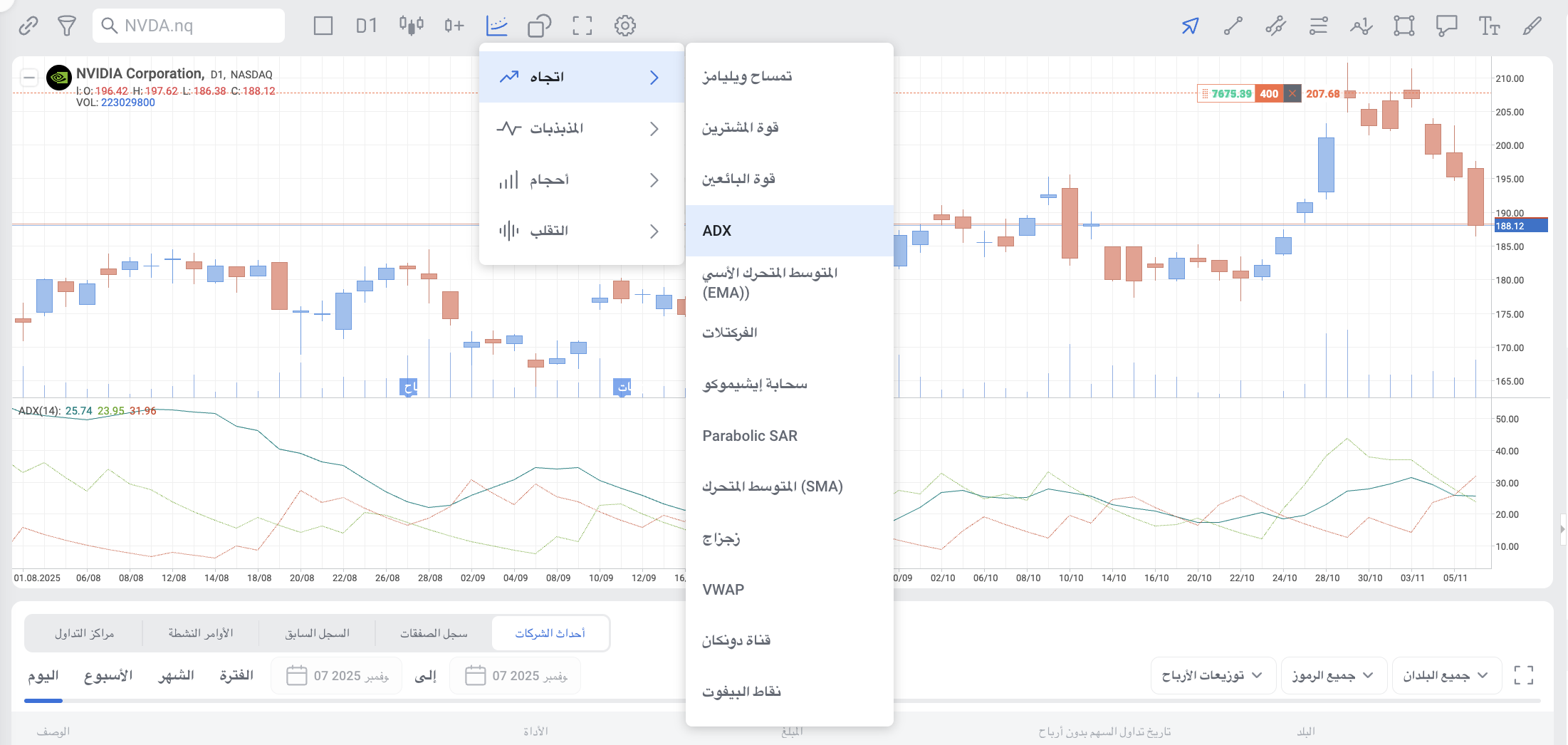This screenshot has width=1568, height=745.
Task: Select the SMA المتوسط المتحرك indicator
Action: 790,486
